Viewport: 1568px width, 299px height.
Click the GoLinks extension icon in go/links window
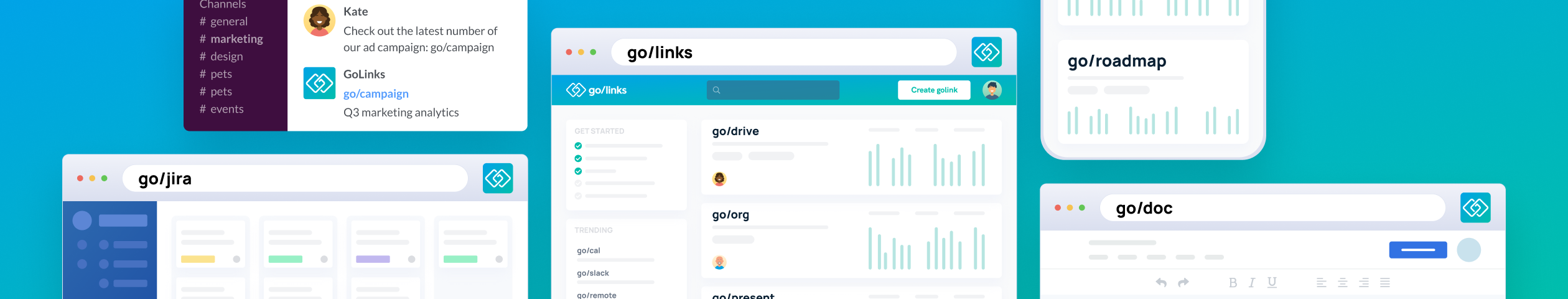(986, 52)
